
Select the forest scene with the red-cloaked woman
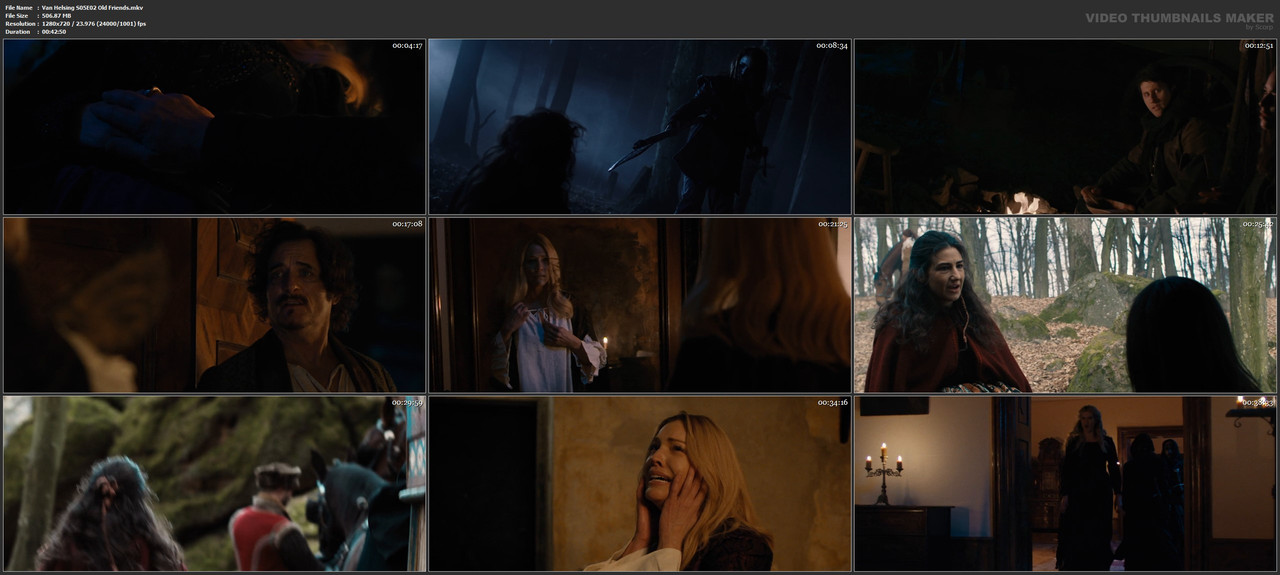(x=1065, y=305)
